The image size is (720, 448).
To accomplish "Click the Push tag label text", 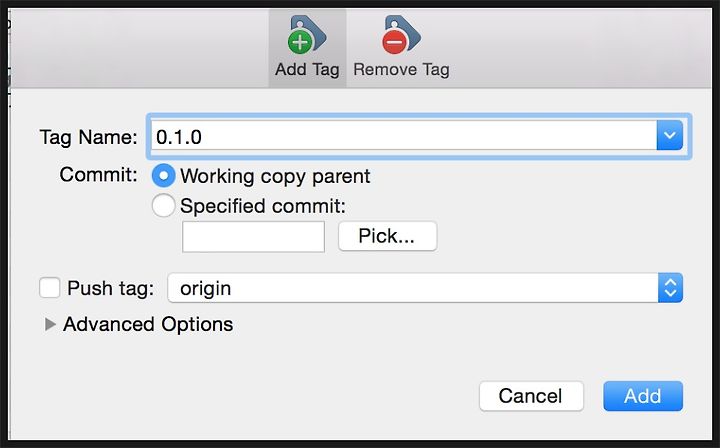I will tap(110, 288).
